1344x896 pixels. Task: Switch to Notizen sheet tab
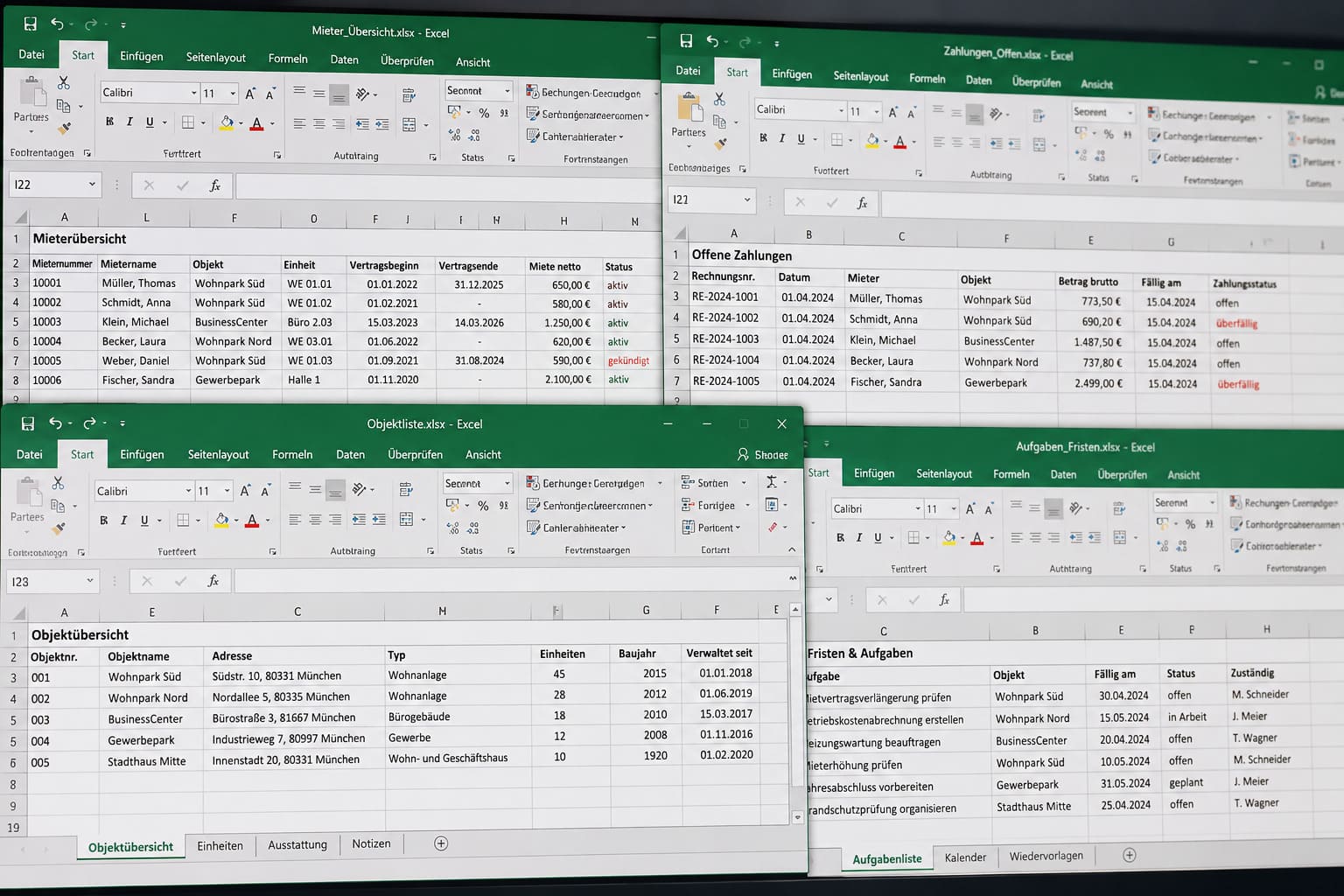[371, 844]
